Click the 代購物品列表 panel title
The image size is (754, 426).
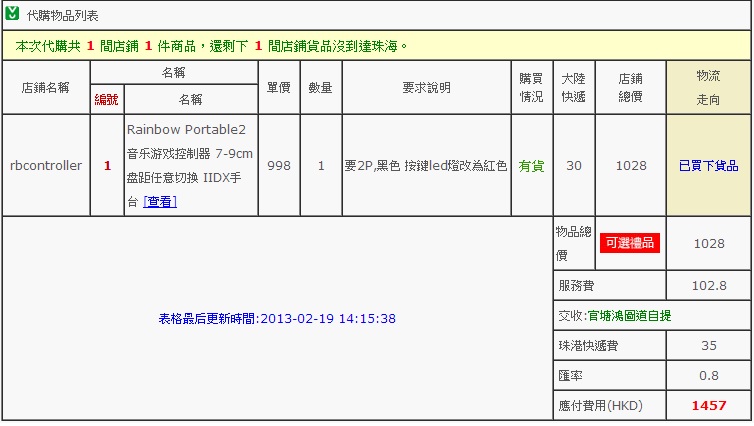point(63,16)
